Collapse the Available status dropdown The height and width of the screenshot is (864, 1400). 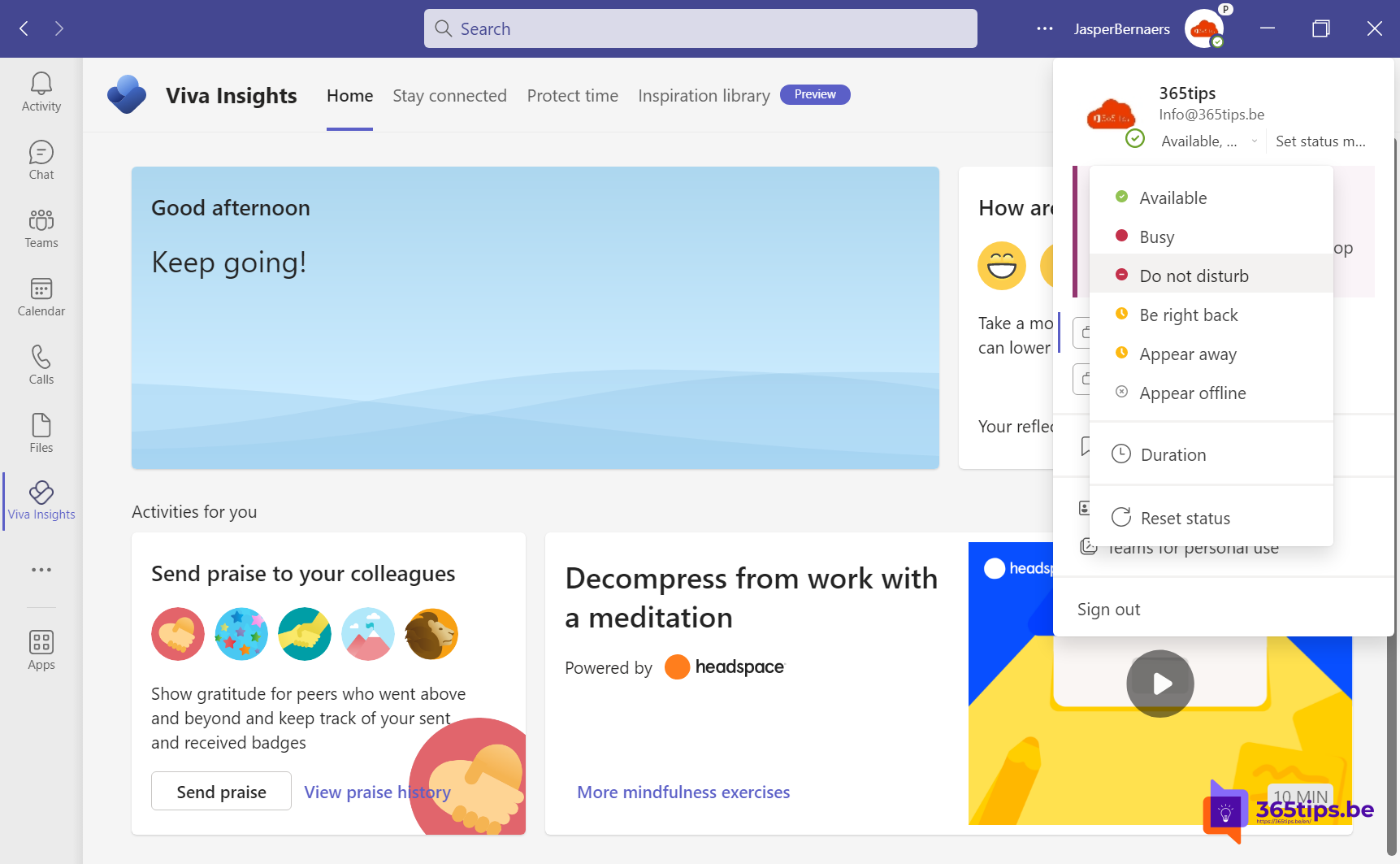pos(1209,141)
